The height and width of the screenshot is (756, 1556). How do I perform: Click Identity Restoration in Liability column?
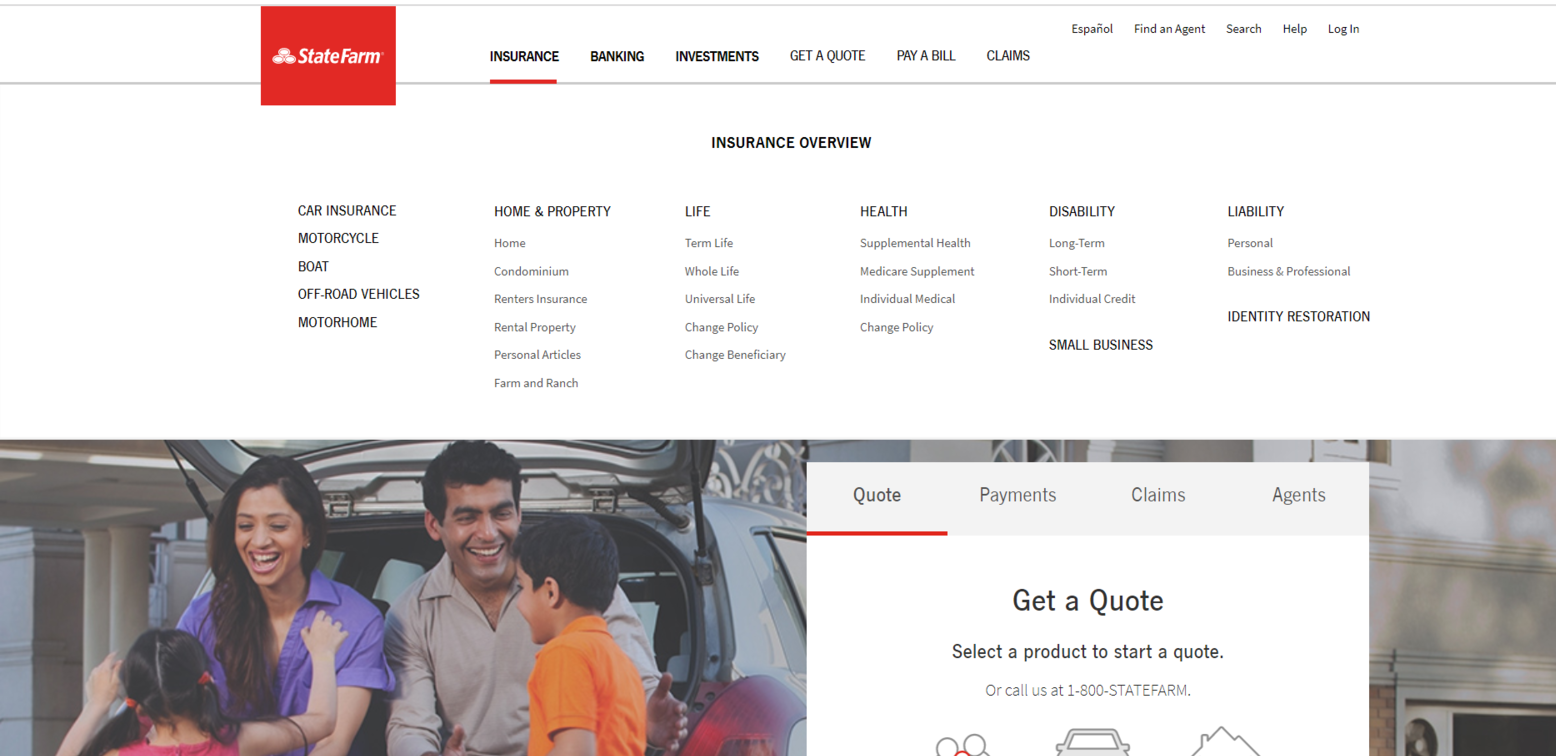pos(1298,317)
